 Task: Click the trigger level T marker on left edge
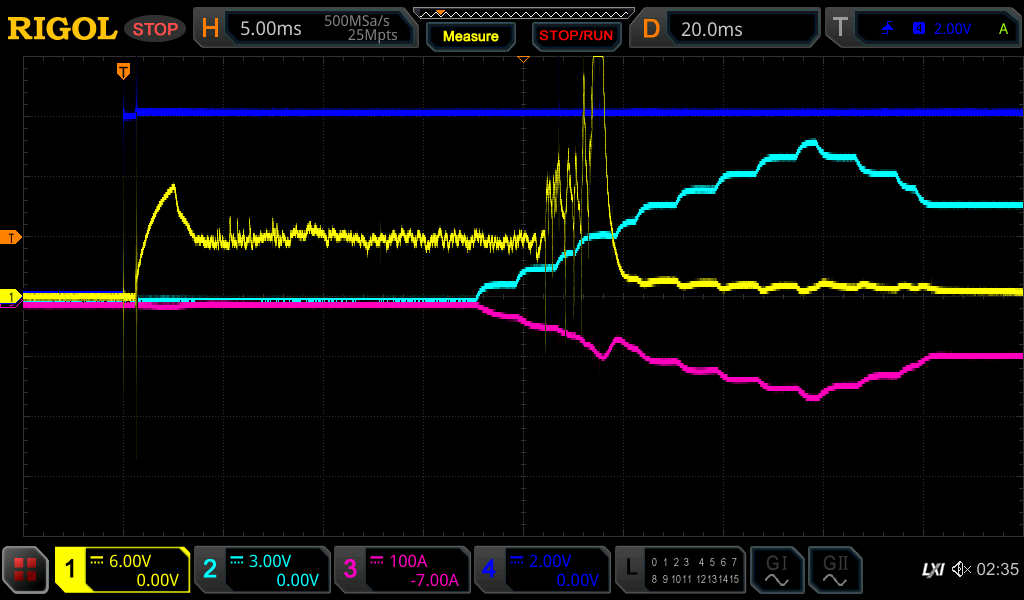pyautogui.click(x=11, y=237)
